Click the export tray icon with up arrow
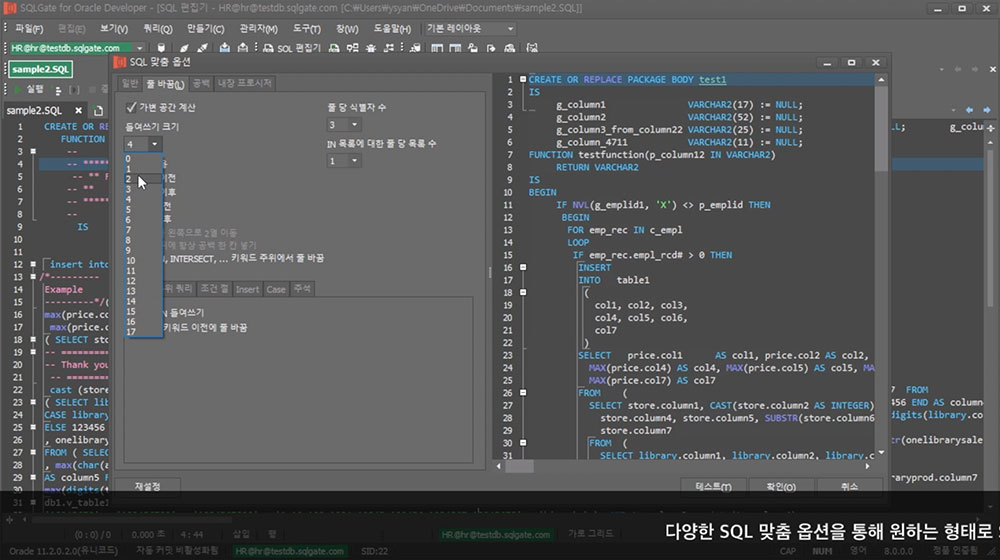1000x560 pixels. pos(243,48)
